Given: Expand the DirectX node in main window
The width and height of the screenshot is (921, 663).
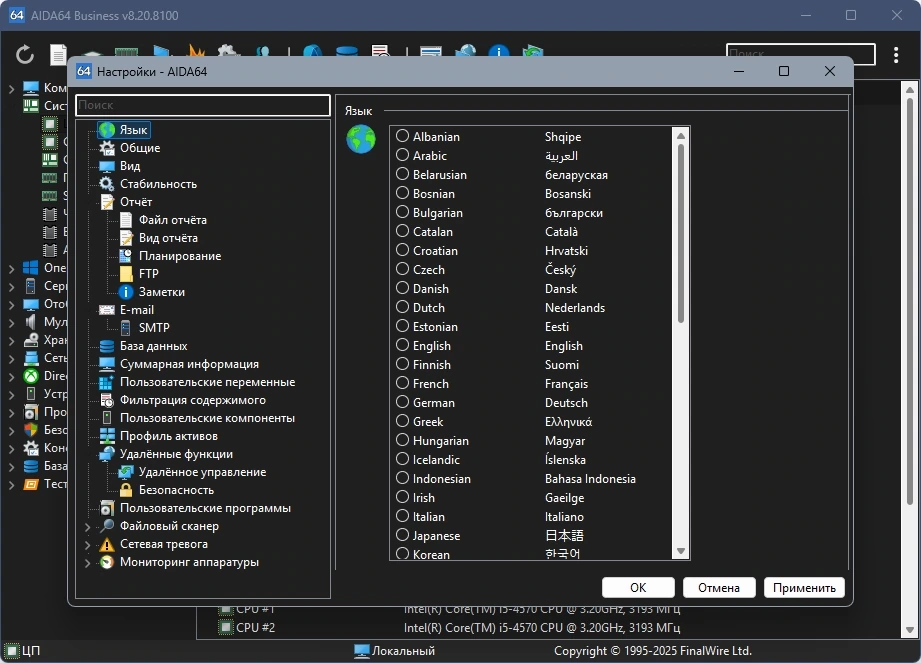Looking at the screenshot, I should pyautogui.click(x=11, y=376).
